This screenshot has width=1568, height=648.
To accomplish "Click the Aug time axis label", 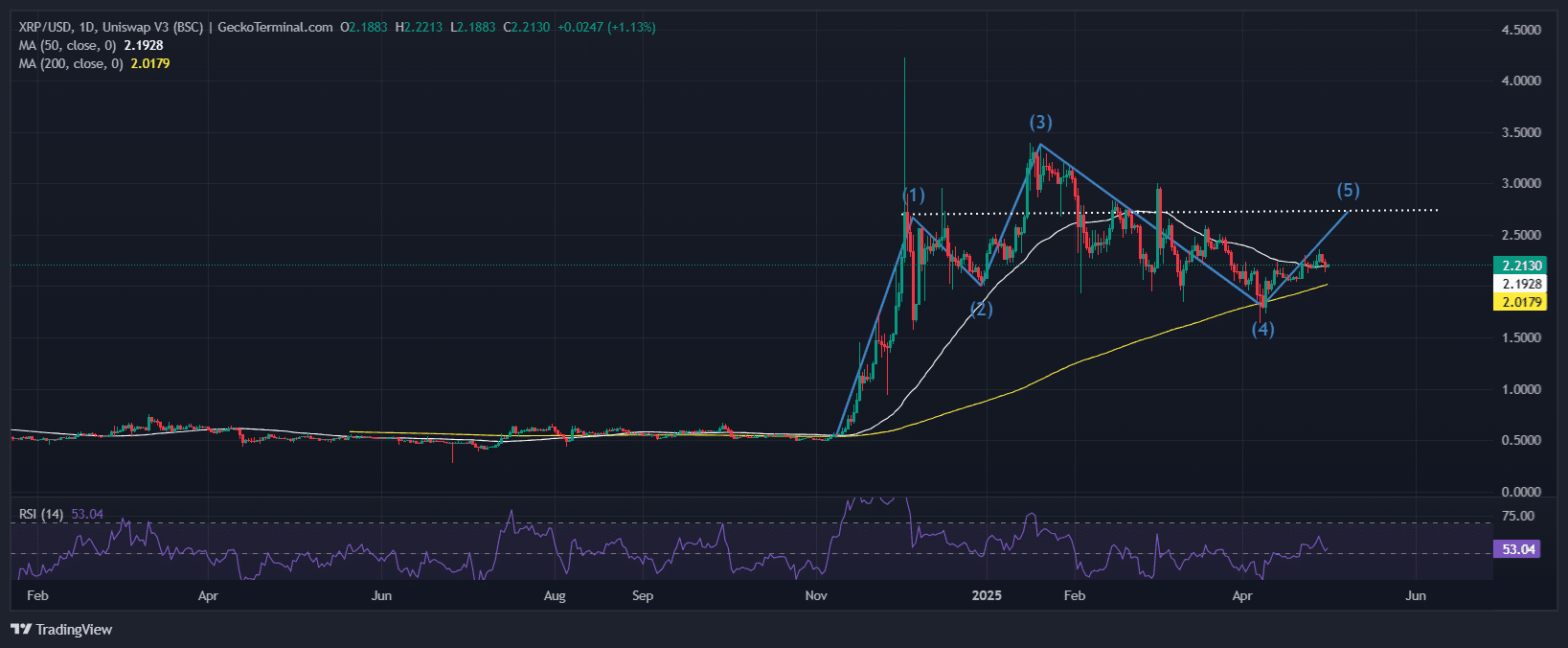I will point(555,595).
